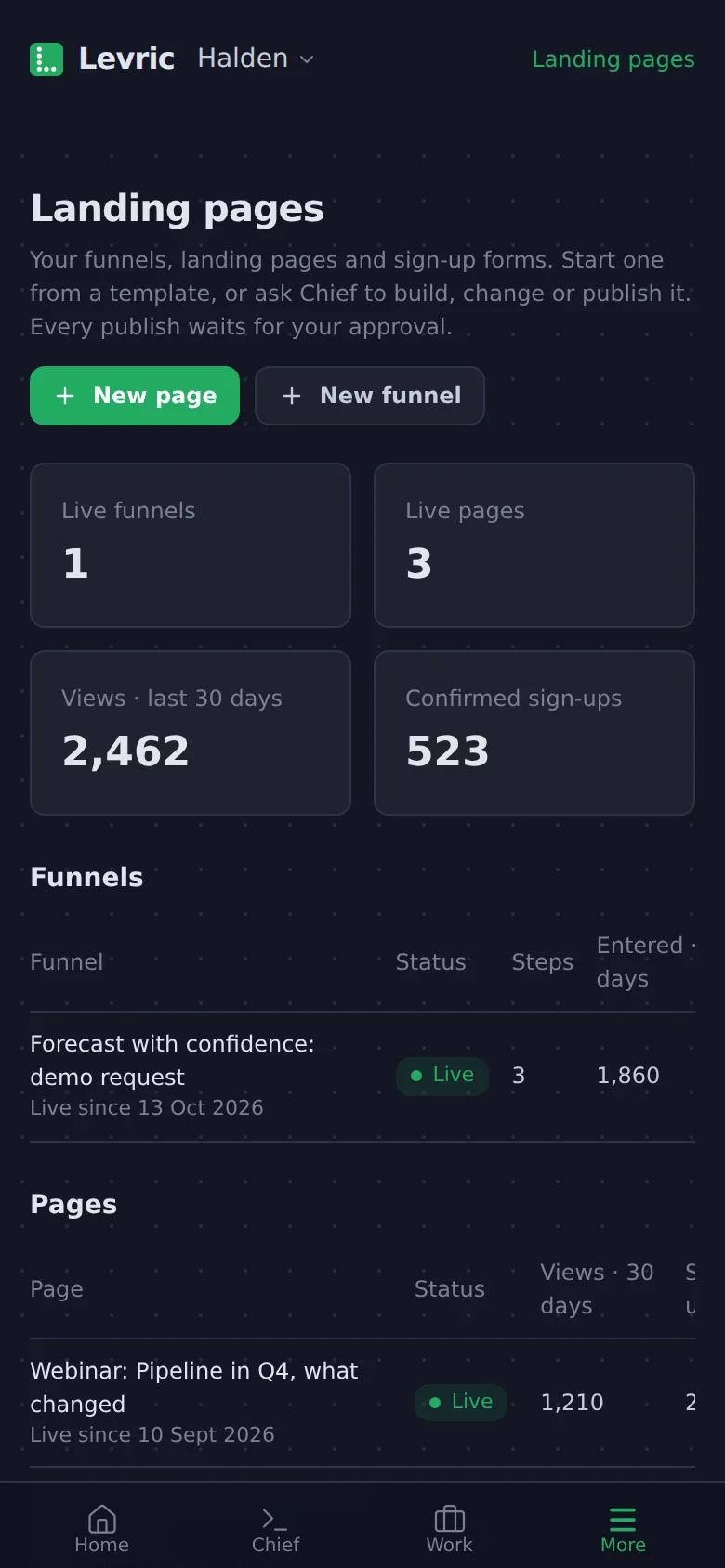Follow the Landing pages header link

tap(613, 59)
